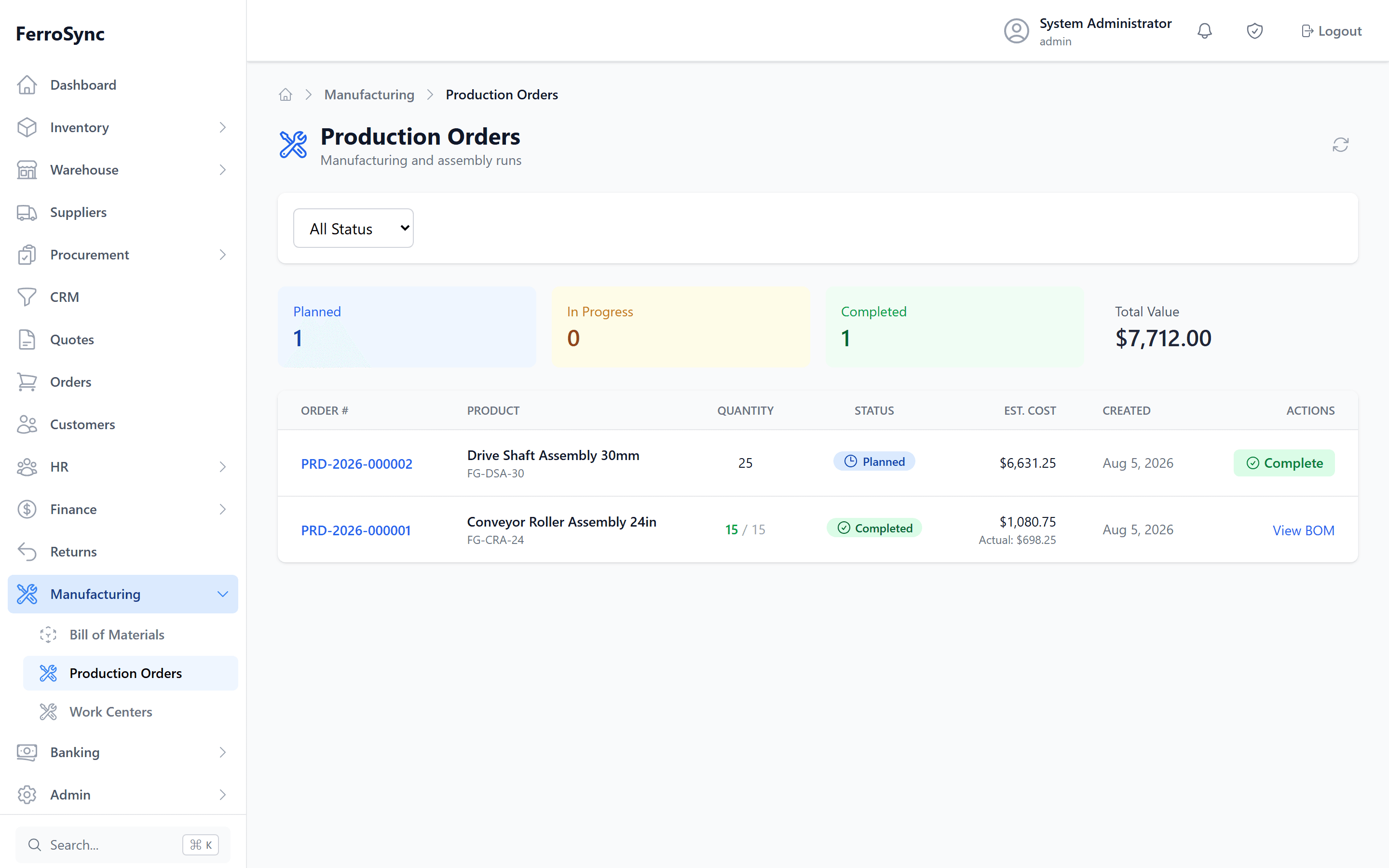Click the Planned status badge
The width and height of the screenshot is (1389, 868).
tap(874, 461)
